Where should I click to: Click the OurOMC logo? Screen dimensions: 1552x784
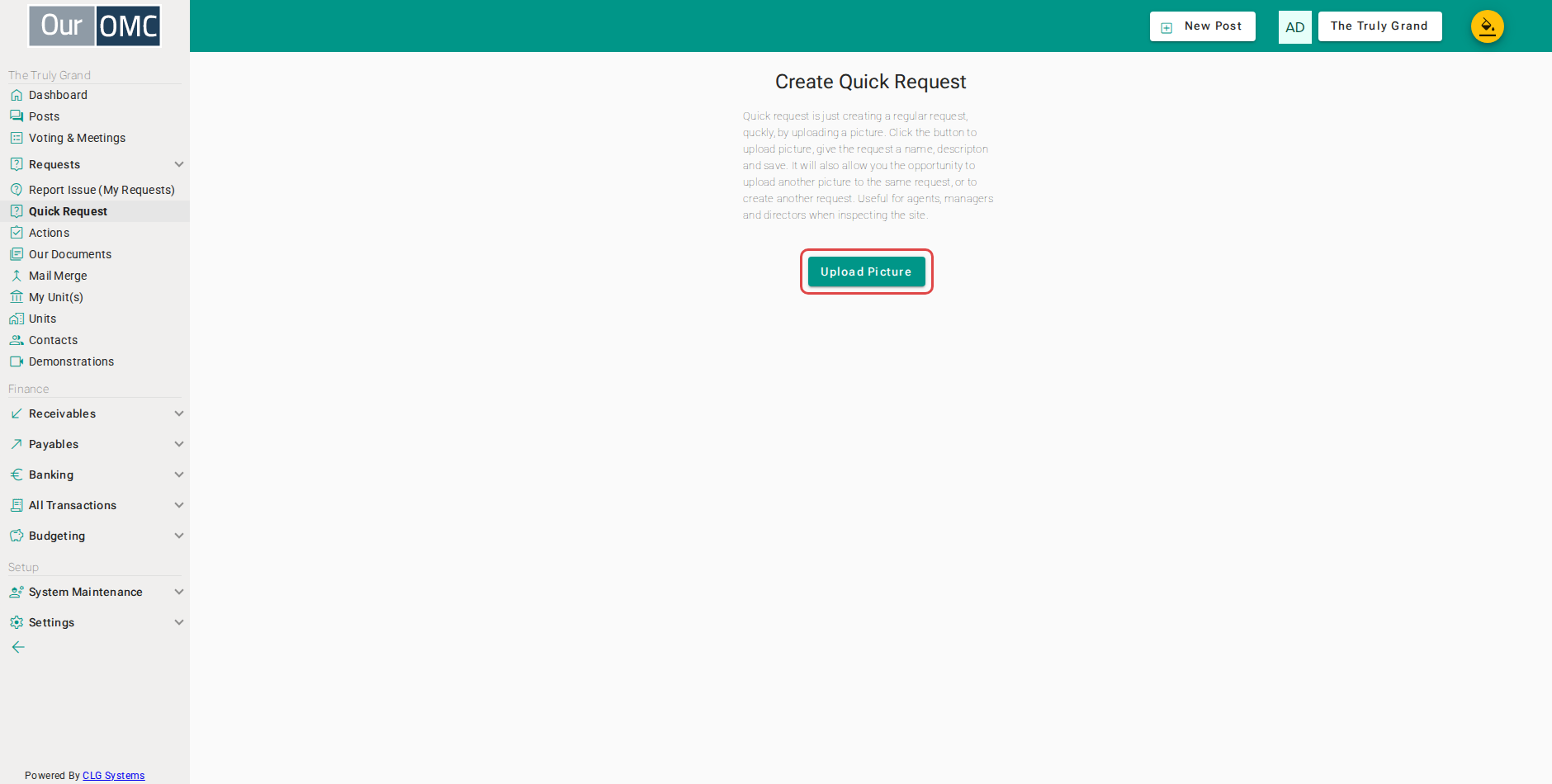point(95,26)
